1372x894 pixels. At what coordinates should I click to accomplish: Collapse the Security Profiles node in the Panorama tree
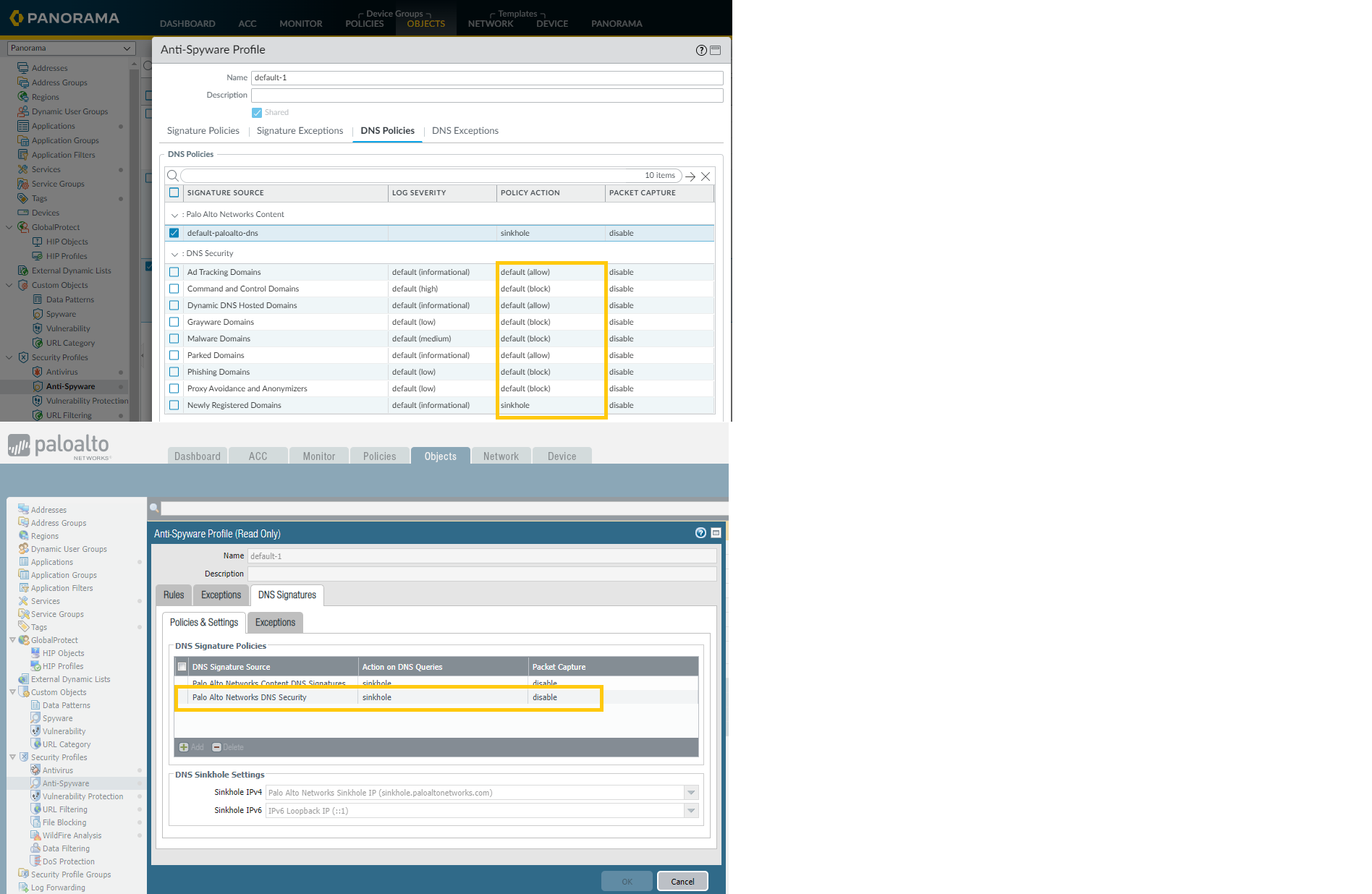tap(9, 357)
